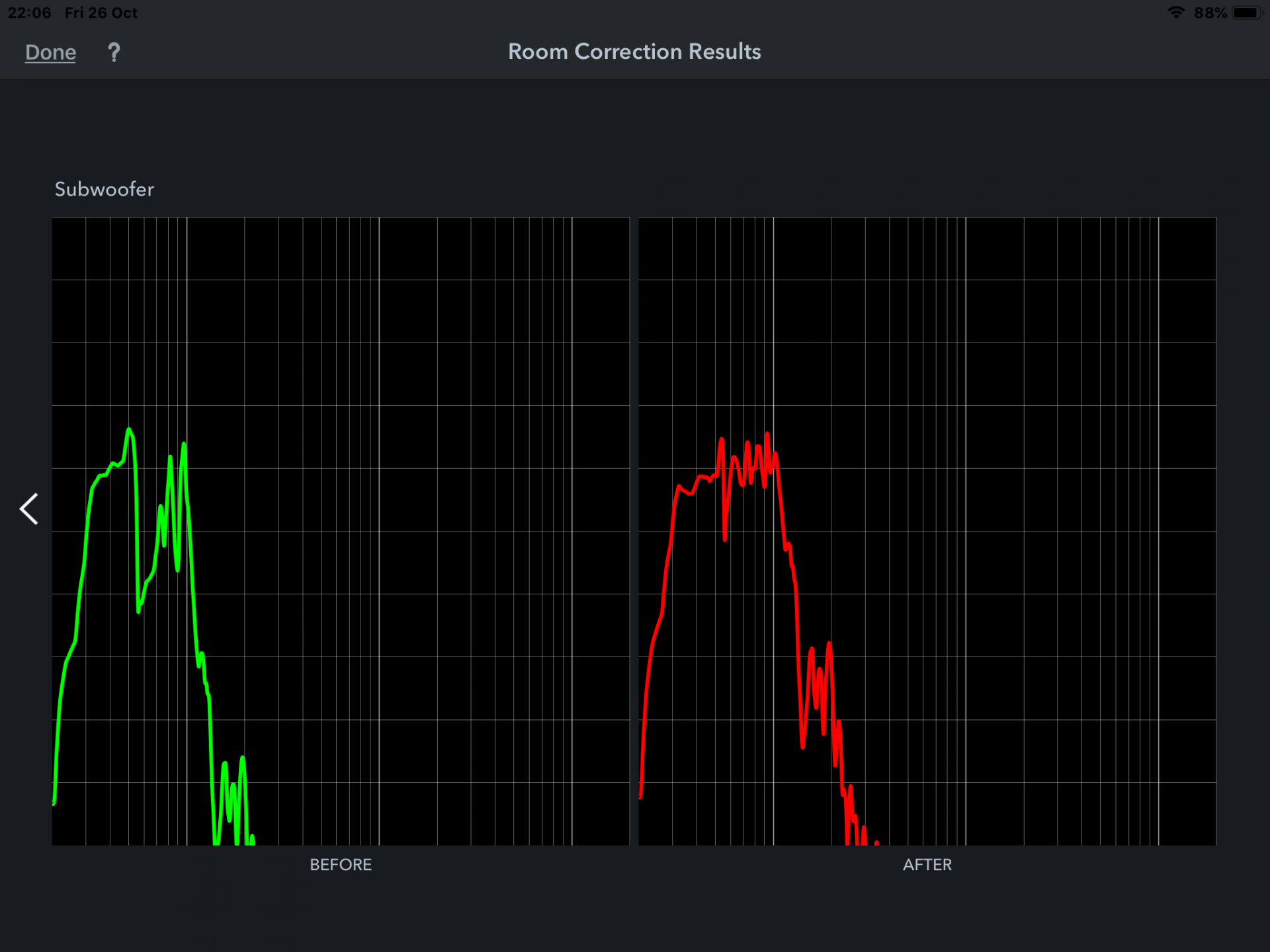Image resolution: width=1270 pixels, height=952 pixels.
Task: Tap the red curve's start at left edge
Action: click(641, 795)
